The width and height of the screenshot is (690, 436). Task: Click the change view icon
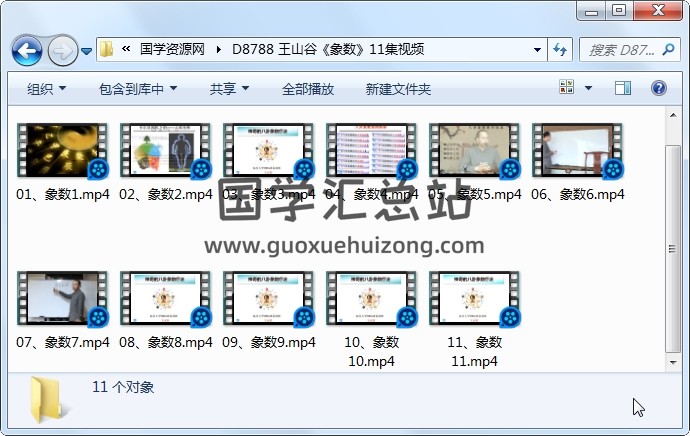tap(567, 89)
